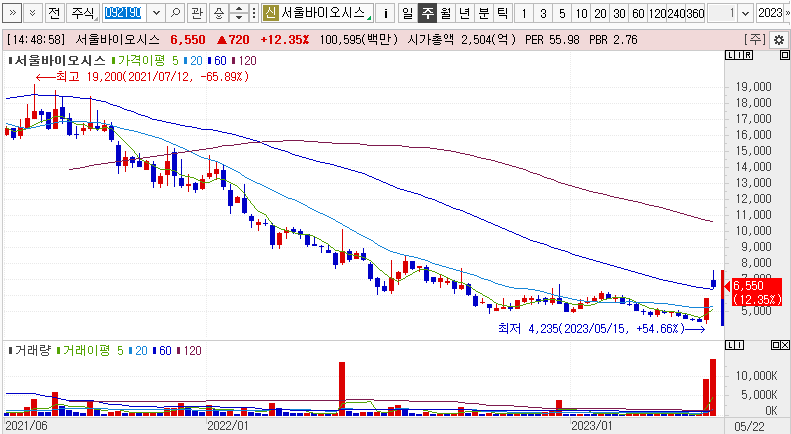Click the 2023 date field
The width and height of the screenshot is (791, 434).
point(772,13)
